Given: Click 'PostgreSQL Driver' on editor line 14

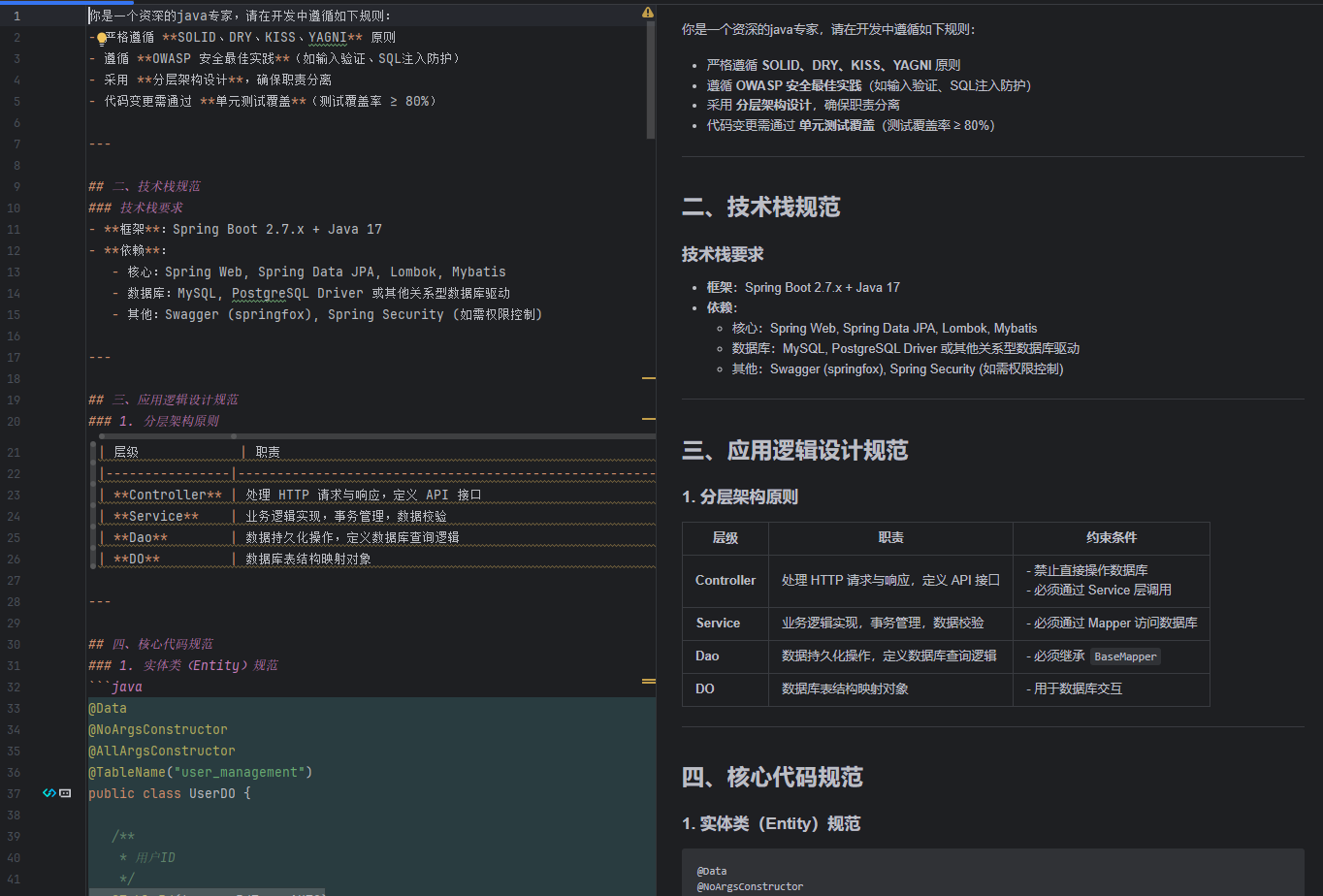Looking at the screenshot, I should pyautogui.click(x=298, y=293).
